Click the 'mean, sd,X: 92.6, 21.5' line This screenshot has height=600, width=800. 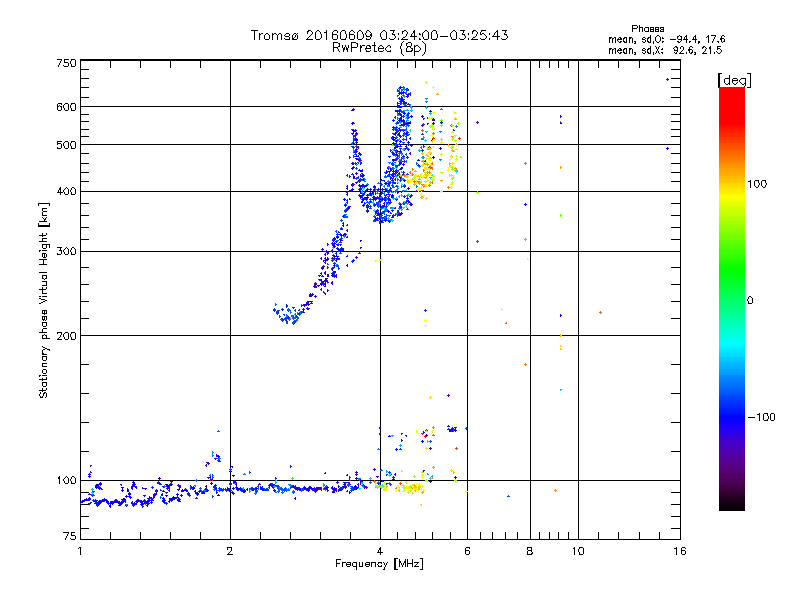[665, 50]
